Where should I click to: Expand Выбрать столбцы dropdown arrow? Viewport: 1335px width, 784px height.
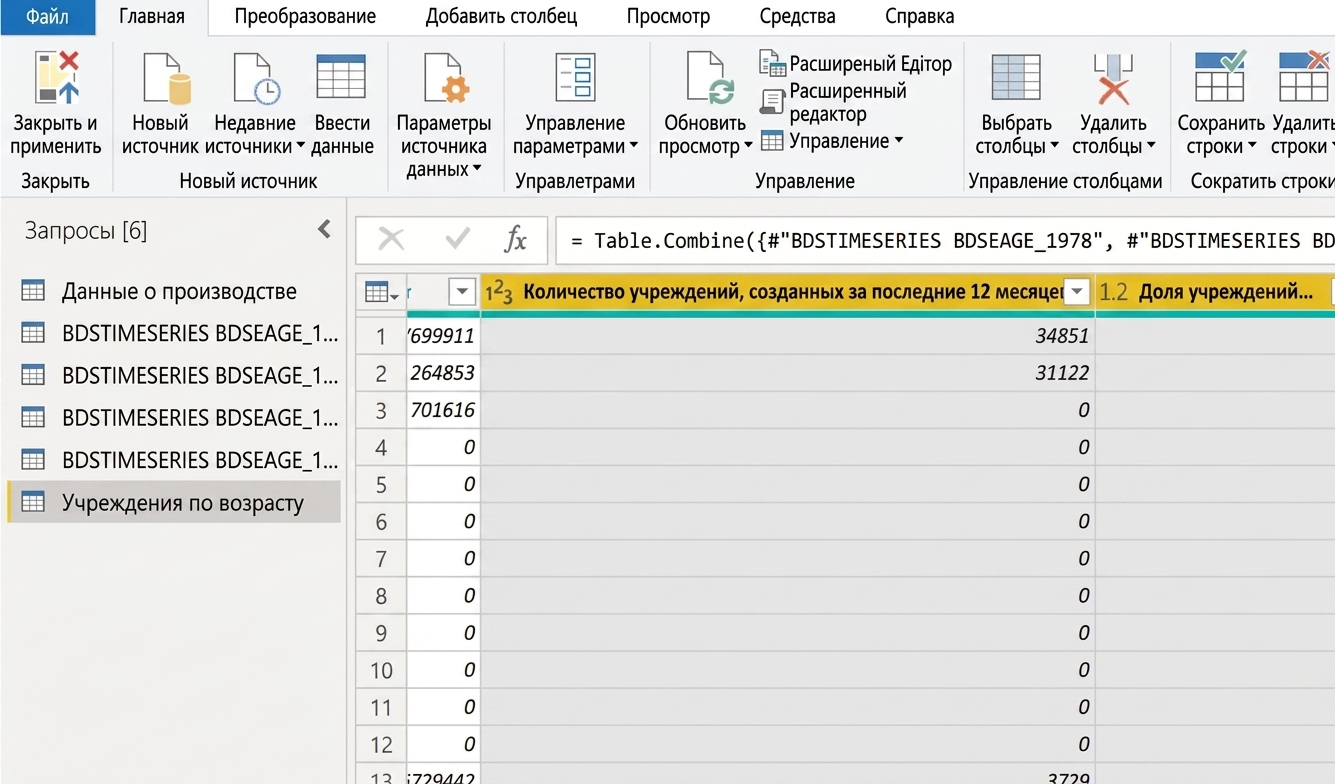(x=1054, y=147)
